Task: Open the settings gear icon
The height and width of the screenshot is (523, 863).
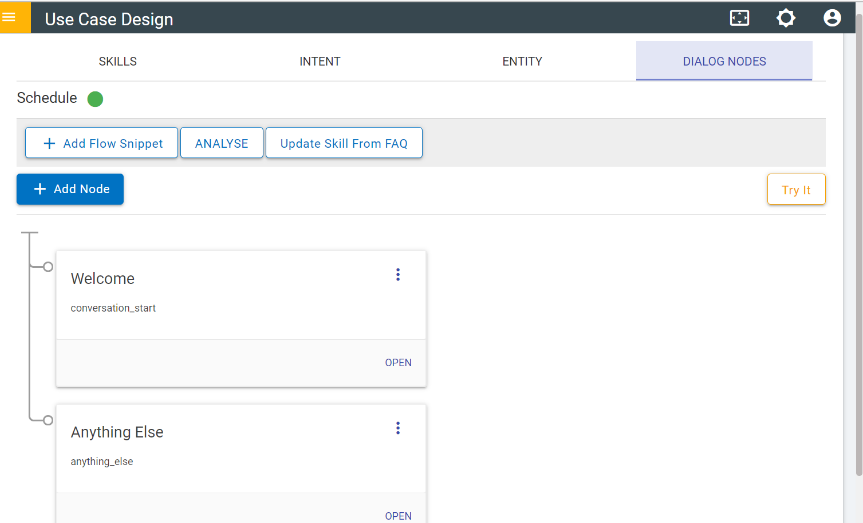Action: click(x=786, y=18)
